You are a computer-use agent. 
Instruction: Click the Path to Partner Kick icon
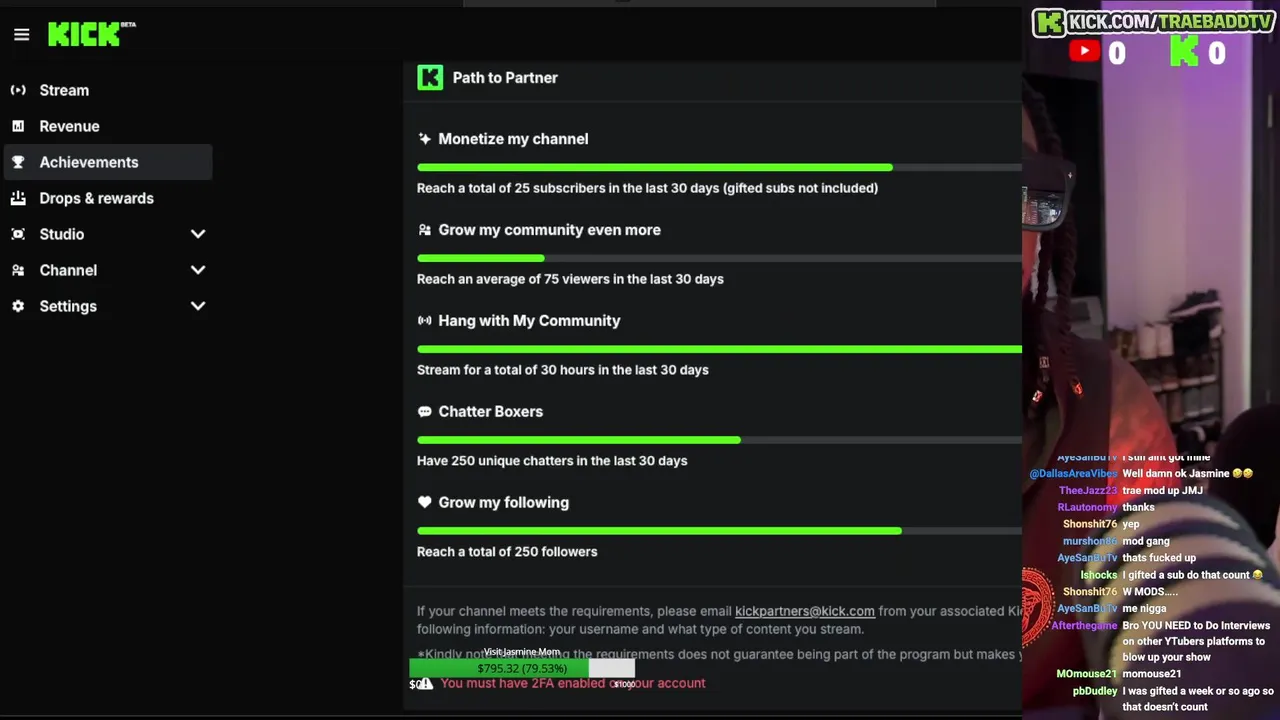click(430, 78)
